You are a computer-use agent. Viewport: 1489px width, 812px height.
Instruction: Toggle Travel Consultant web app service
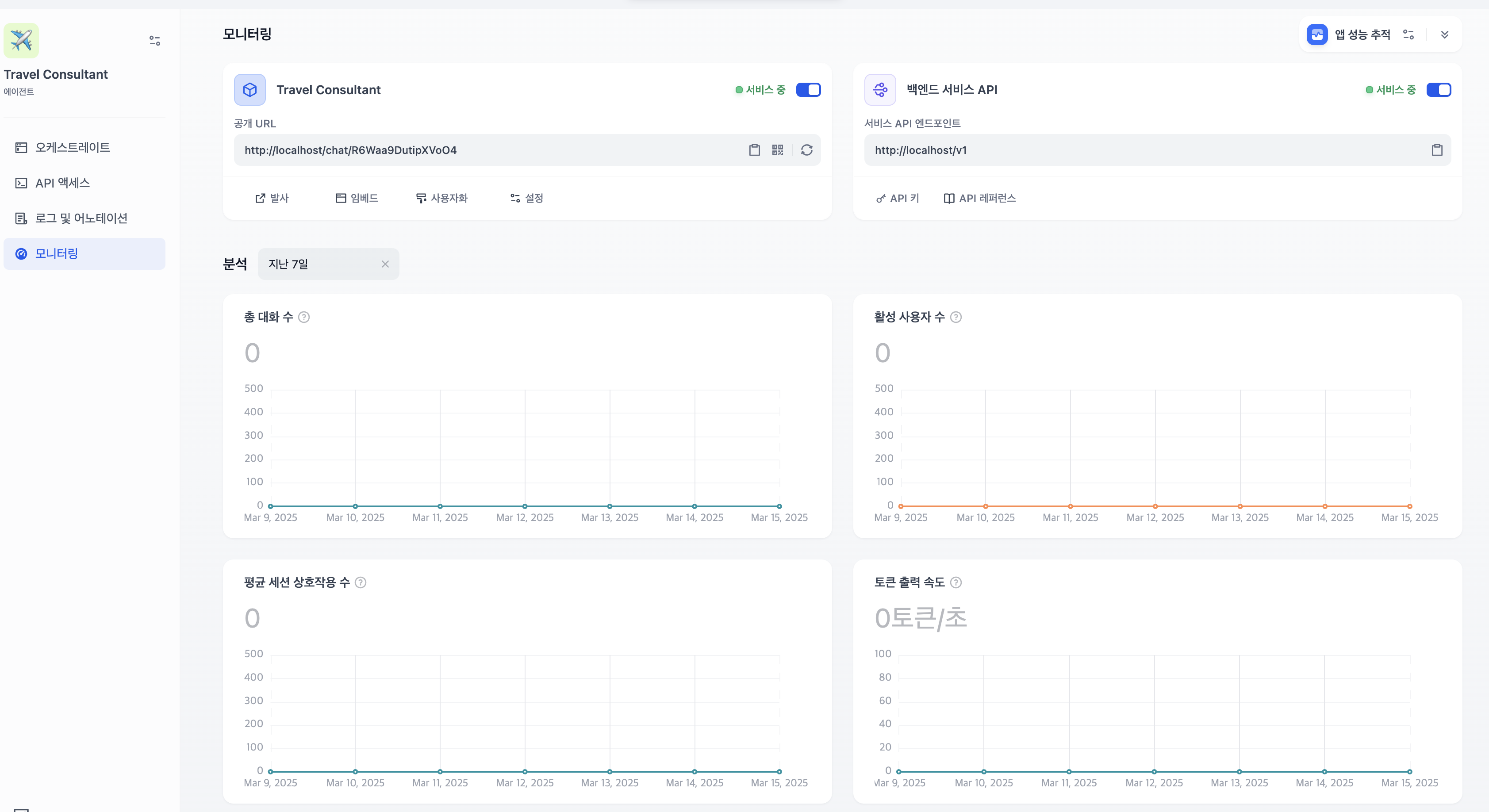pyautogui.click(x=808, y=90)
